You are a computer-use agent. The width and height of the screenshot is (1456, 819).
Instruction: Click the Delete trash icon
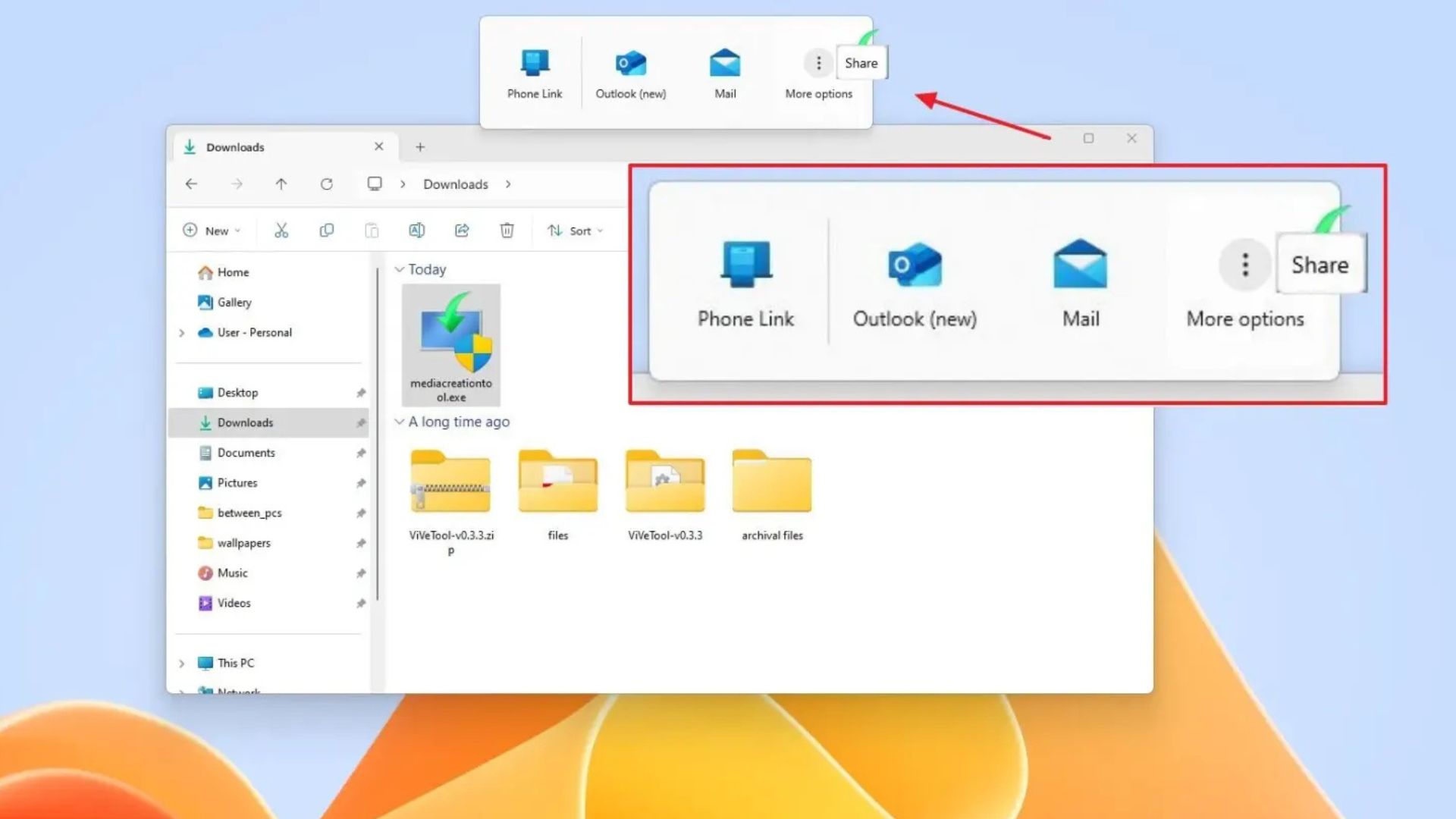point(507,231)
